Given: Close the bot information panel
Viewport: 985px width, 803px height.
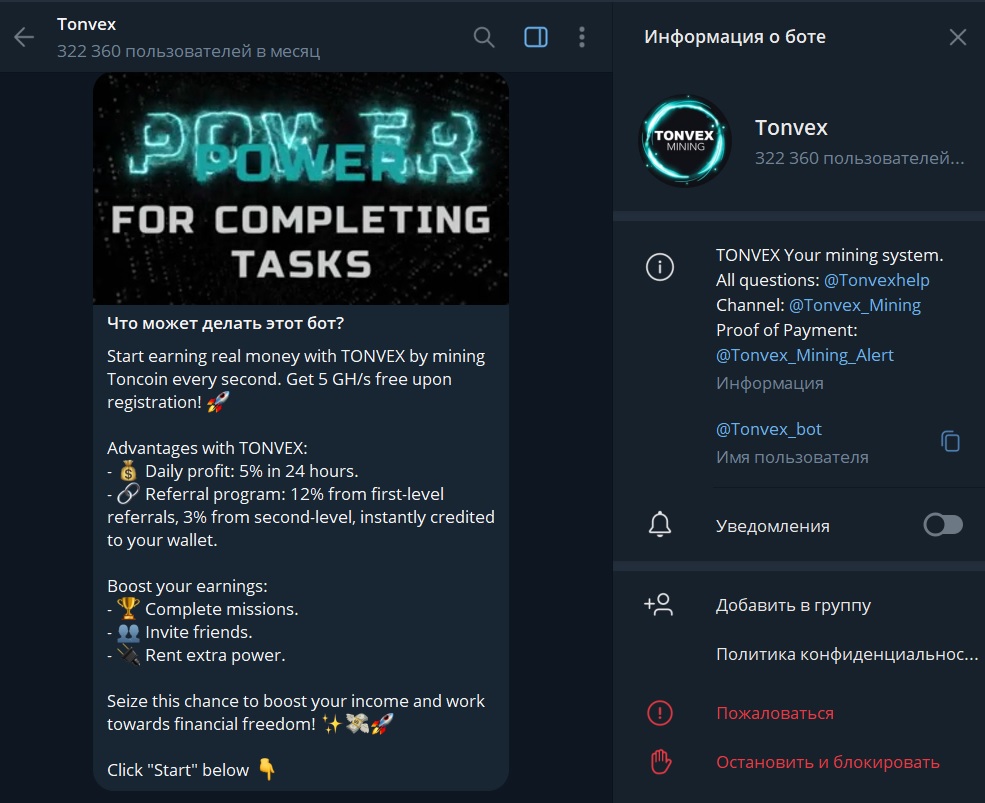Looking at the screenshot, I should click(957, 37).
